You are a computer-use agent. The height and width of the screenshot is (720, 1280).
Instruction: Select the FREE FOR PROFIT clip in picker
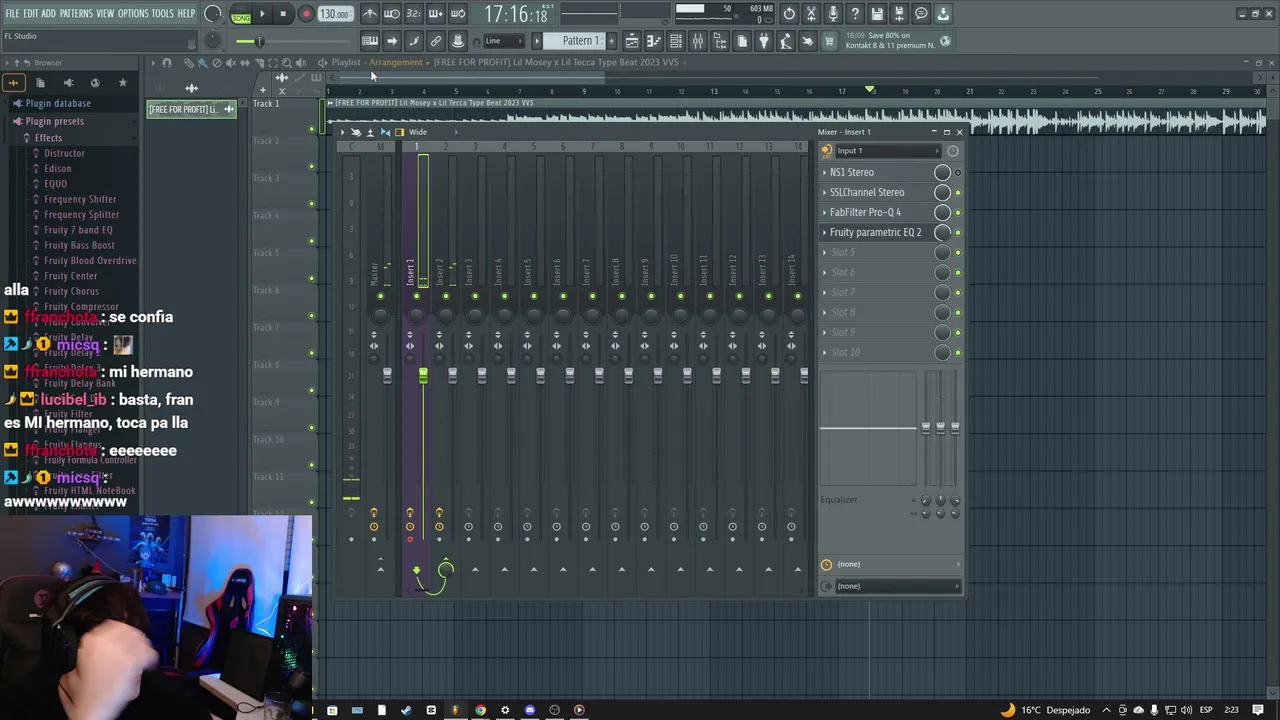(x=191, y=109)
